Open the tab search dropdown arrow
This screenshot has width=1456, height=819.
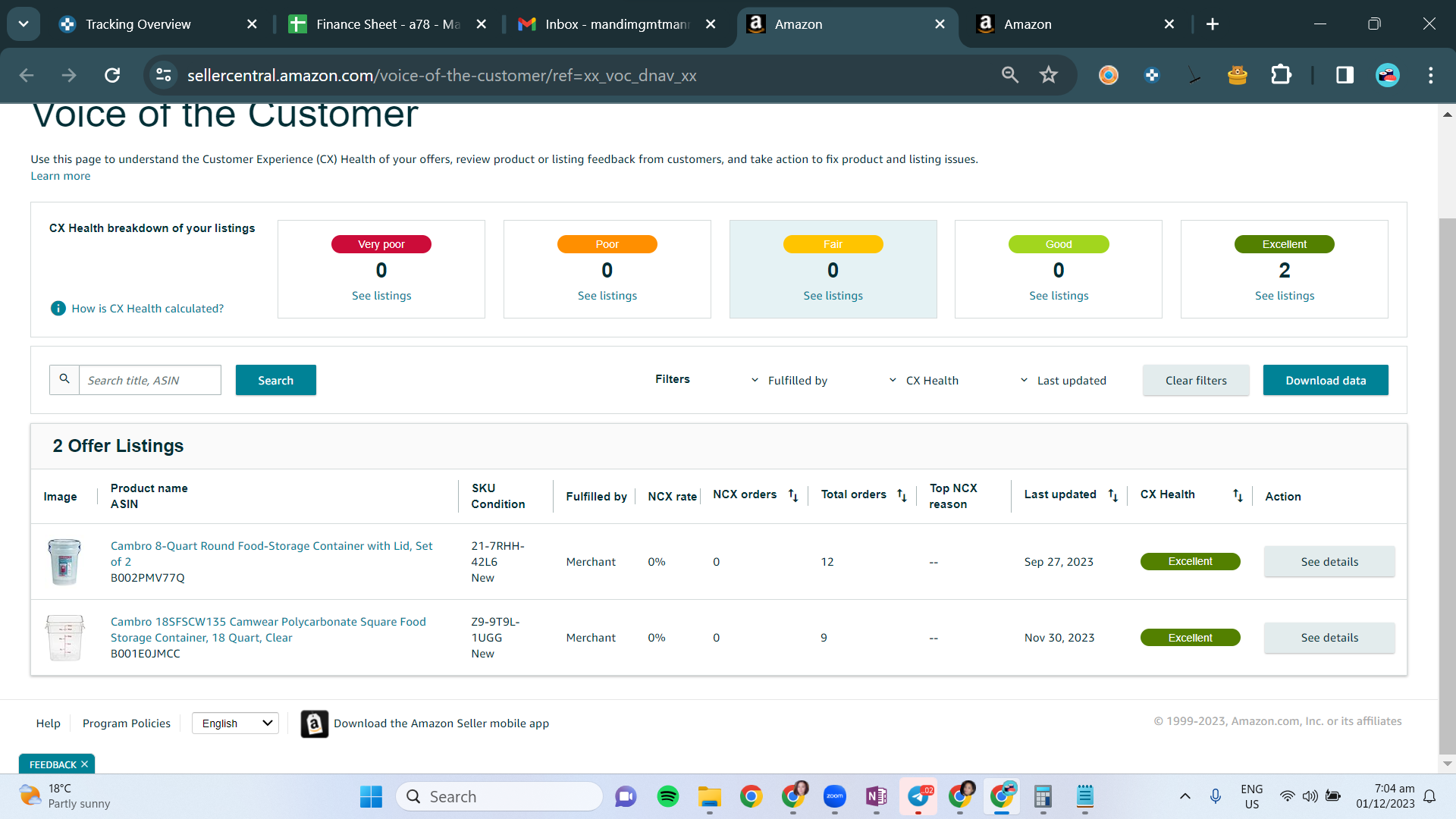(x=24, y=24)
